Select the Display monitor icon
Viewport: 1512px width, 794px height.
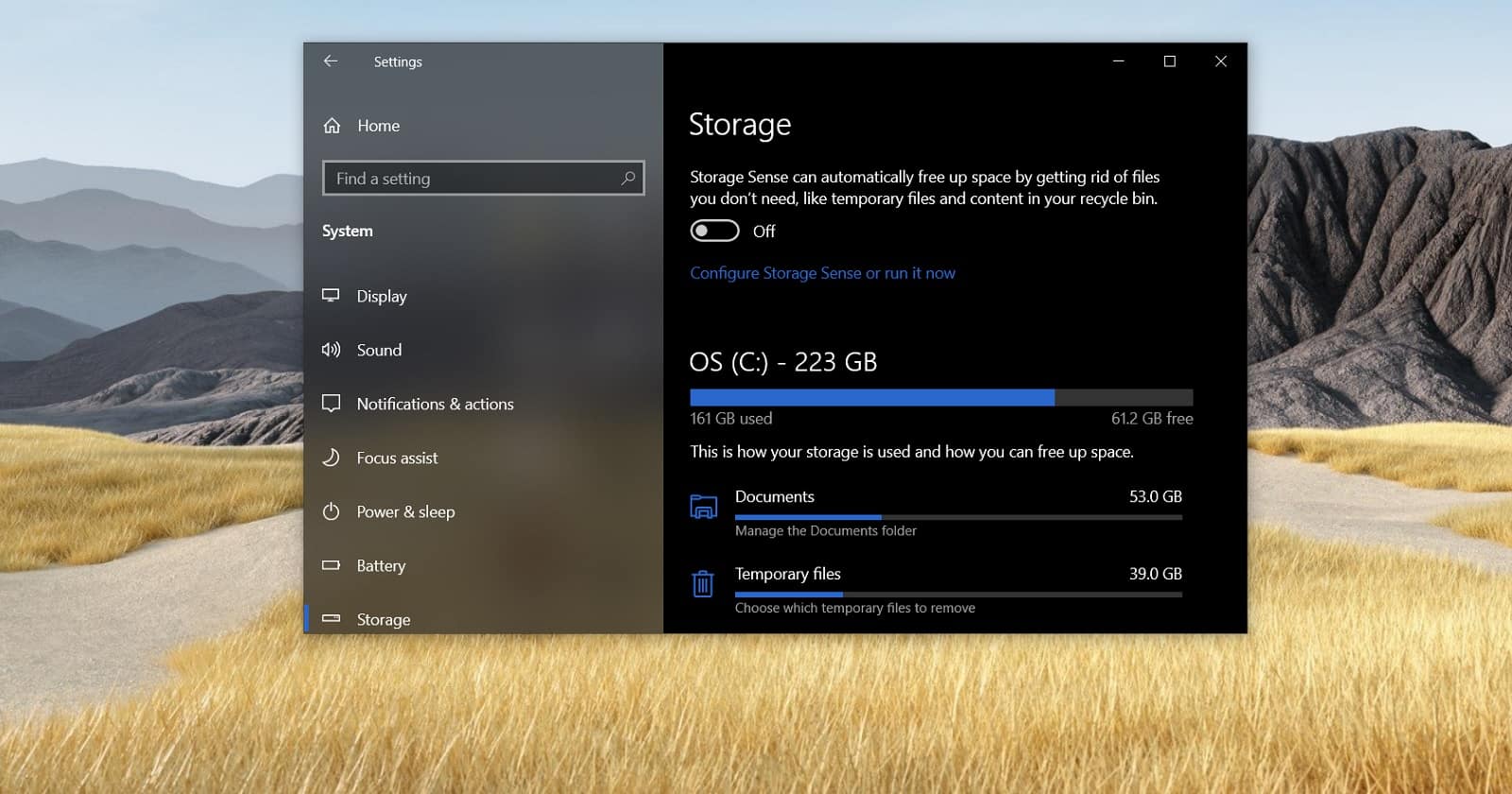click(331, 296)
